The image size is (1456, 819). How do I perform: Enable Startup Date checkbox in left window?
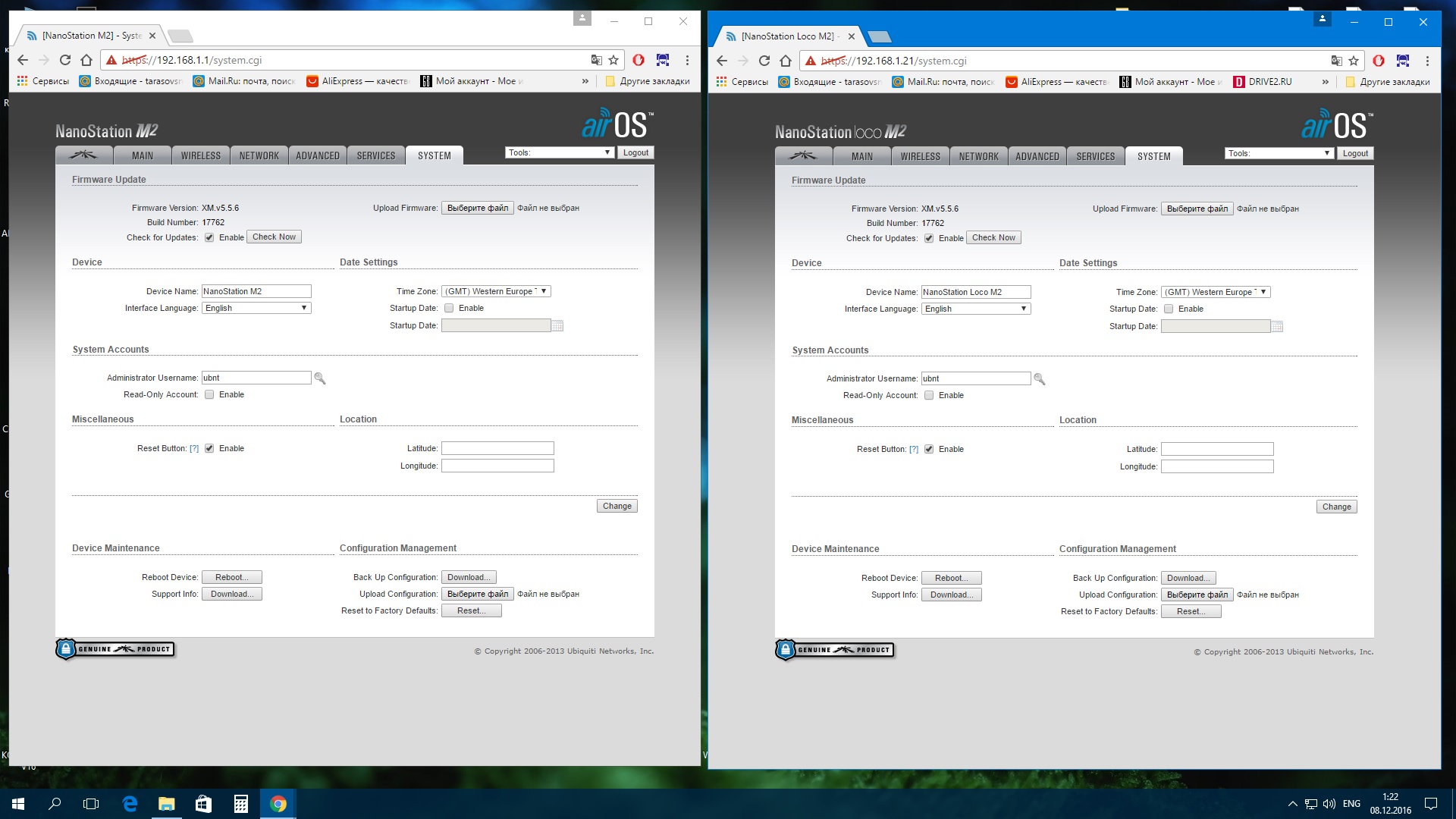[449, 308]
